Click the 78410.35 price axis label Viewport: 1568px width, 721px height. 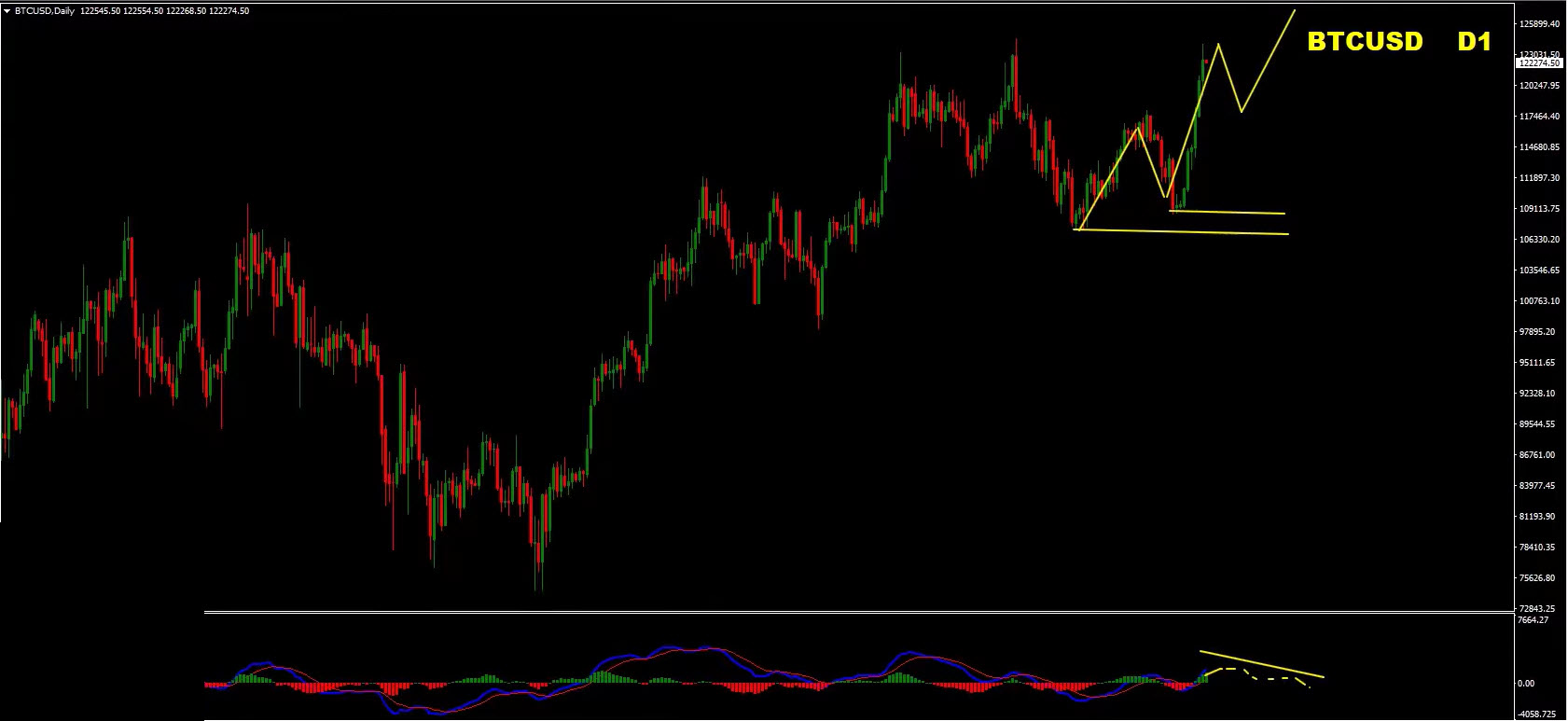pyautogui.click(x=1537, y=548)
